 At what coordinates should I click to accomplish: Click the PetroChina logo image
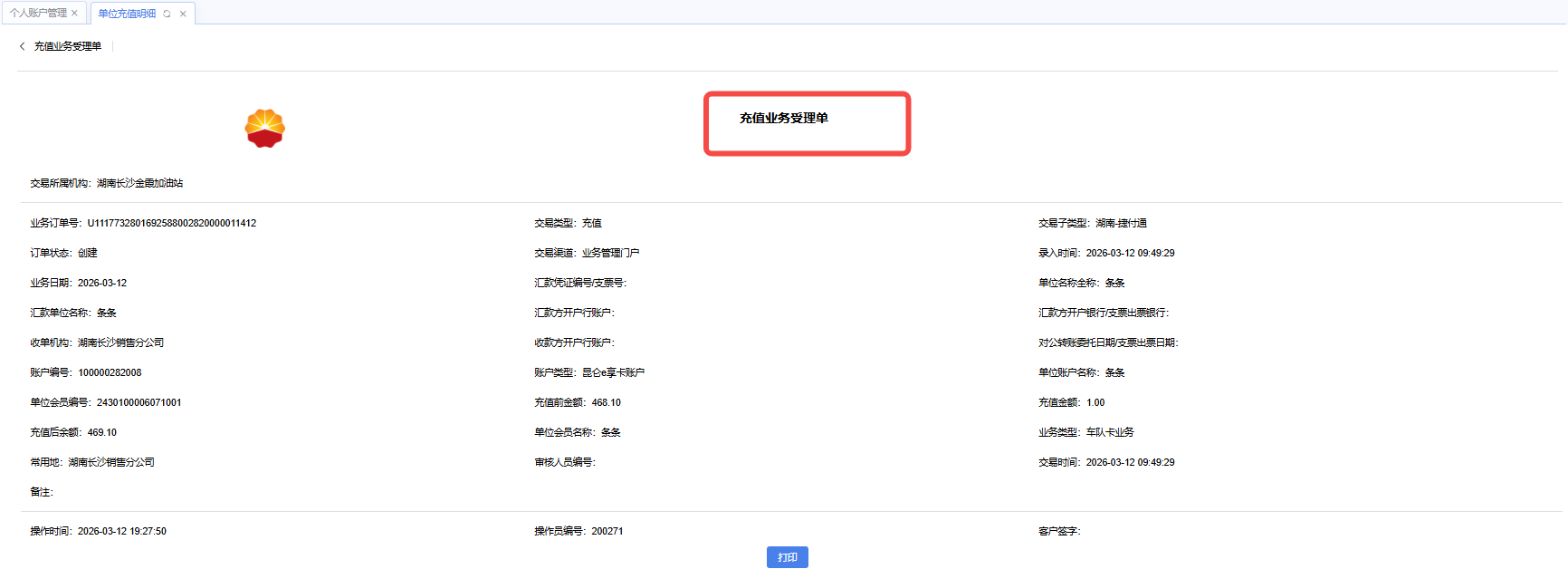click(264, 129)
